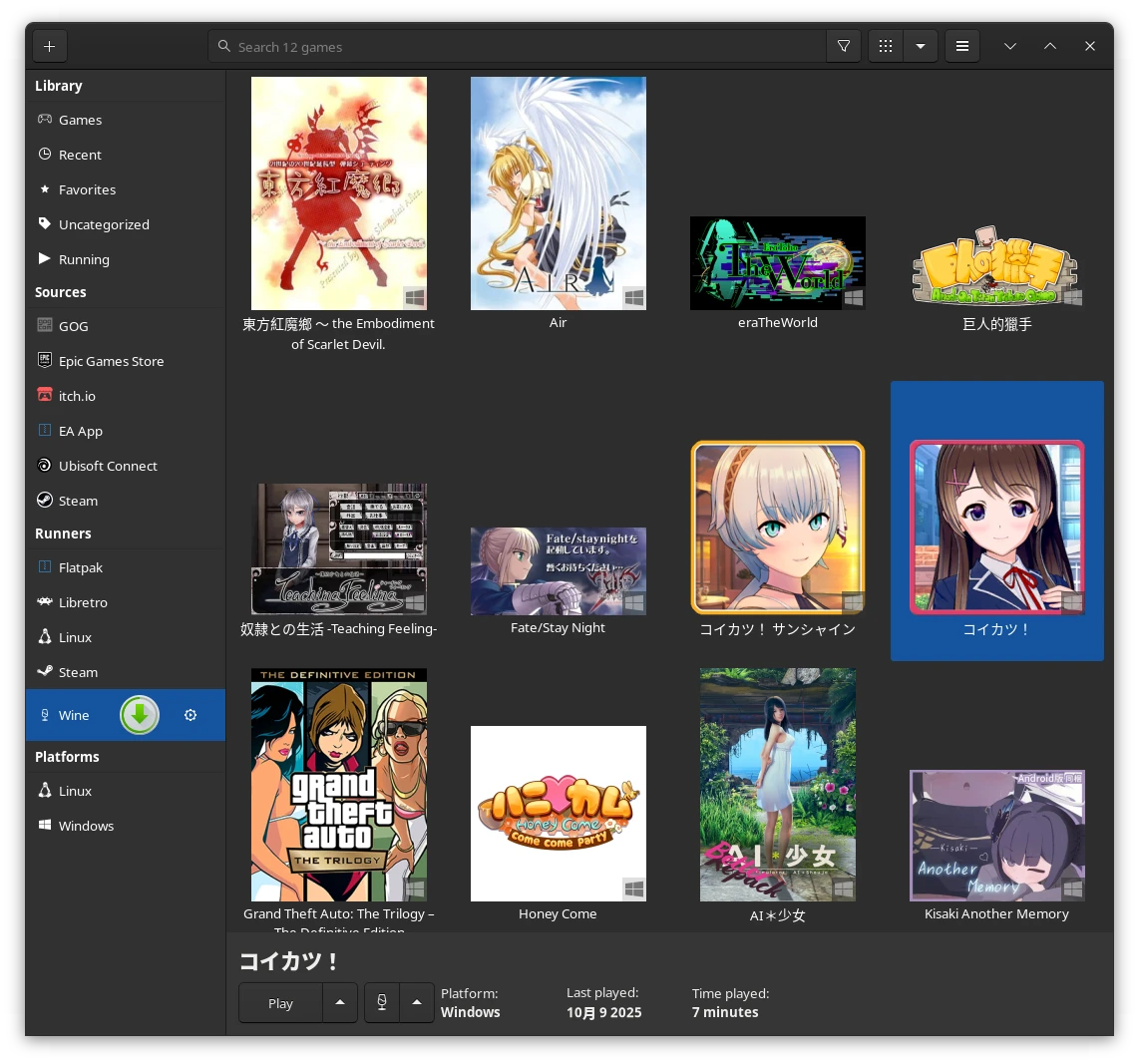Screen dimensions: 1139x1064
Task: Show Running games in the Library
Action: pyautogui.click(x=84, y=259)
